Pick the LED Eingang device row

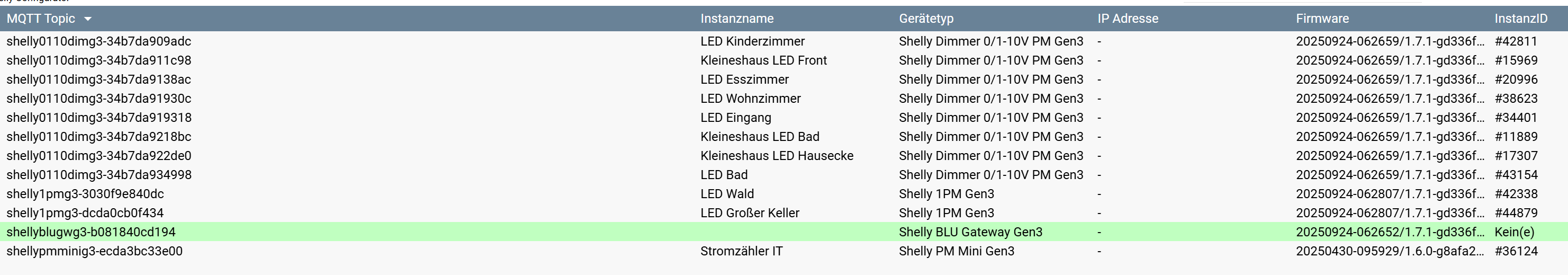(735, 118)
